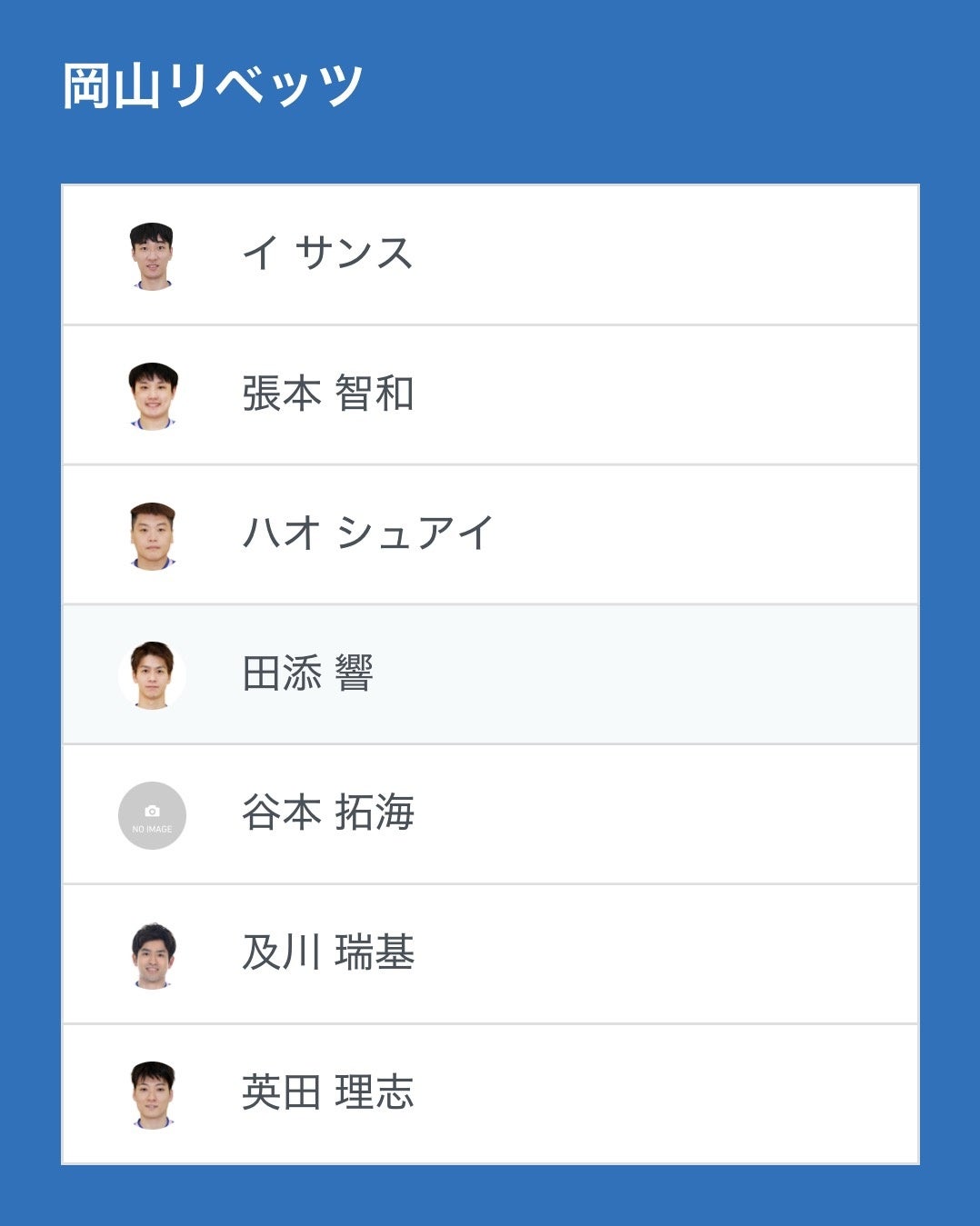This screenshot has height=1226, width=980.
Task: Open the イ サンス name link
Action: click(327, 254)
